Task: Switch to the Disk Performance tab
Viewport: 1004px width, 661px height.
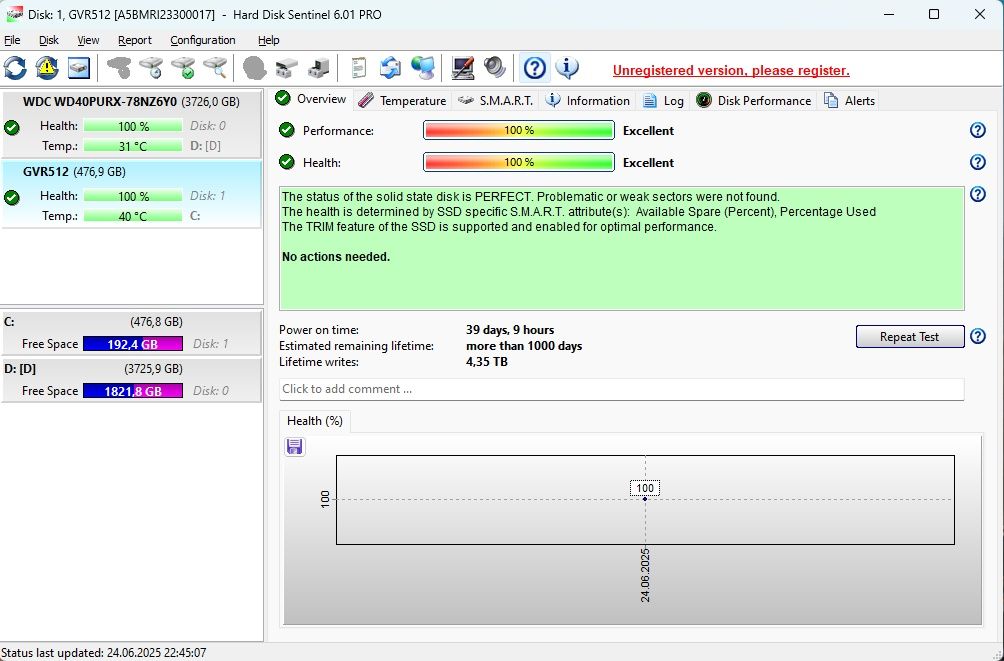Action: point(754,101)
